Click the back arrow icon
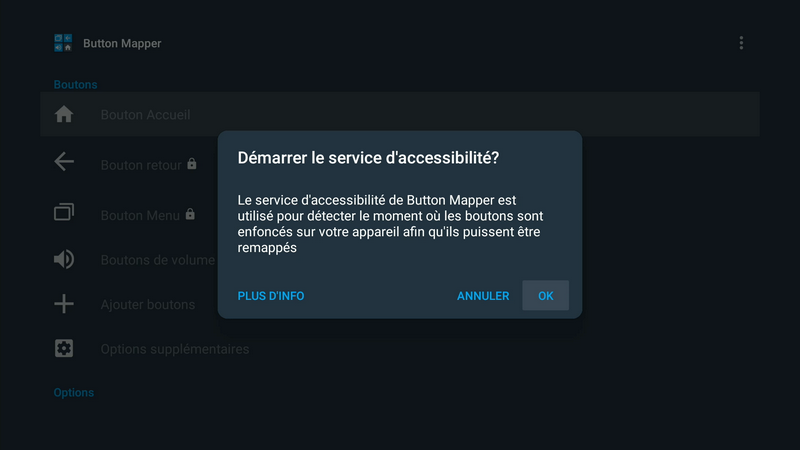Viewport: 800px width, 450px height. (64, 162)
